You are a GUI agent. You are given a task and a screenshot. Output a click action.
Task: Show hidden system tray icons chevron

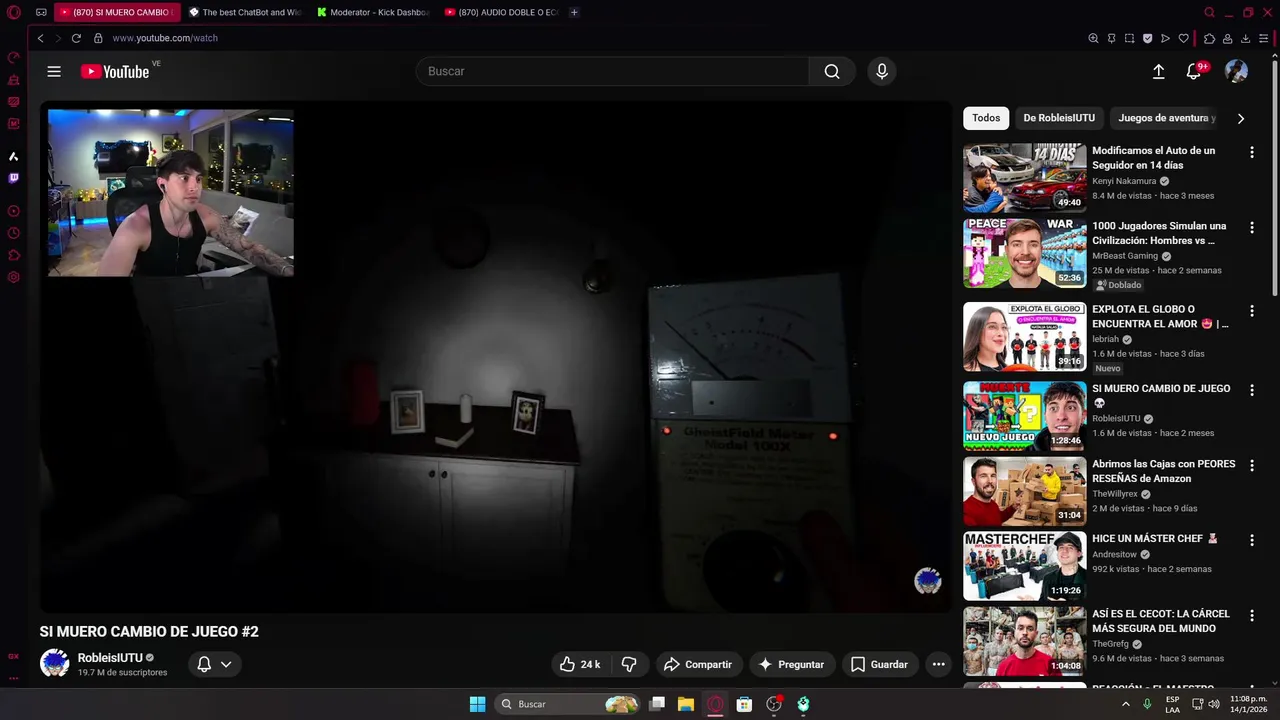1125,704
